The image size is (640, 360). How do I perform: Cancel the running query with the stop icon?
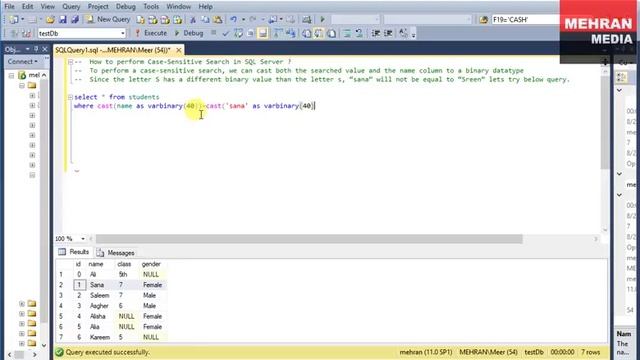click(x=213, y=33)
